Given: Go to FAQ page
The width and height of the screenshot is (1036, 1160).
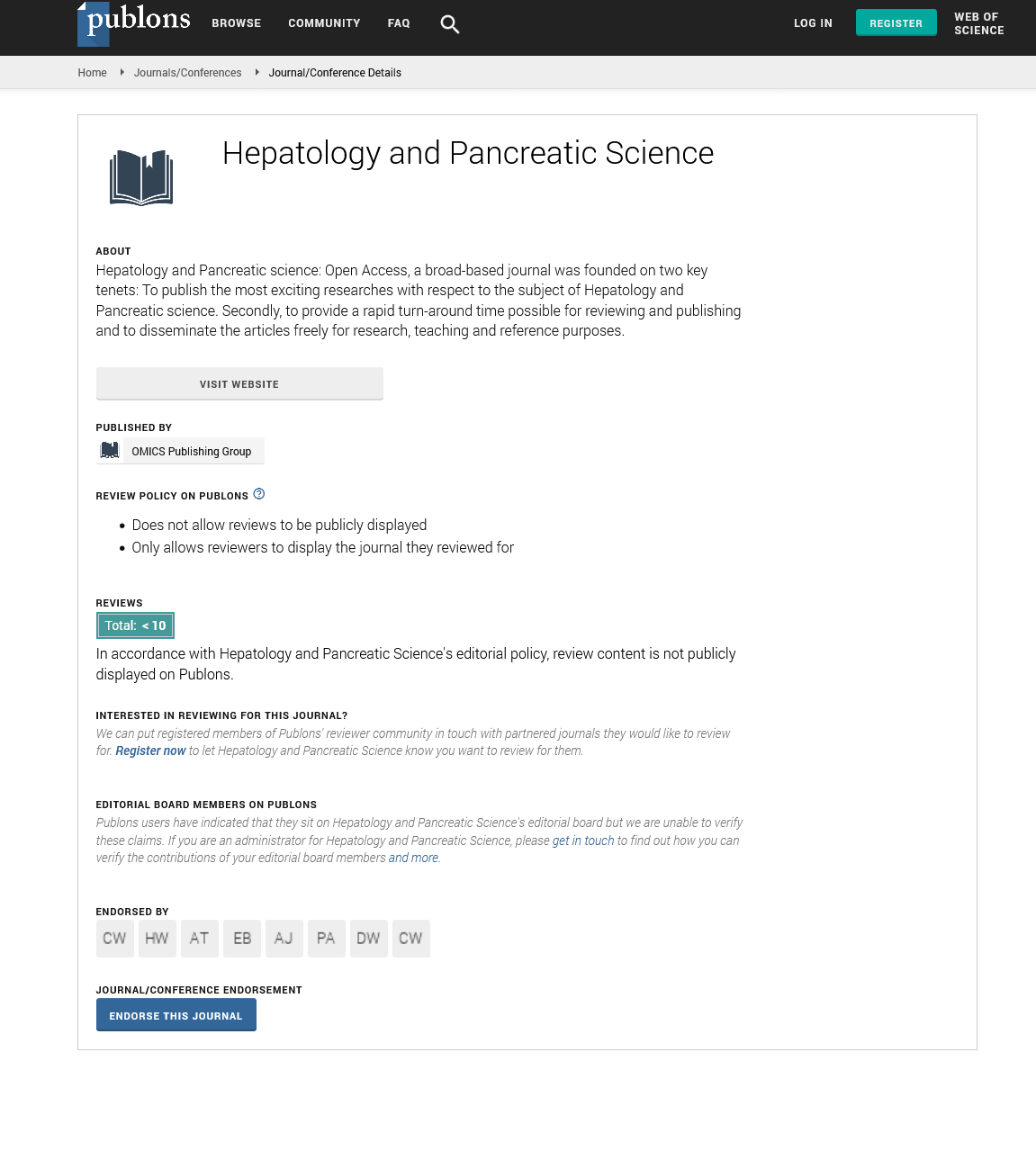Looking at the screenshot, I should (x=399, y=23).
